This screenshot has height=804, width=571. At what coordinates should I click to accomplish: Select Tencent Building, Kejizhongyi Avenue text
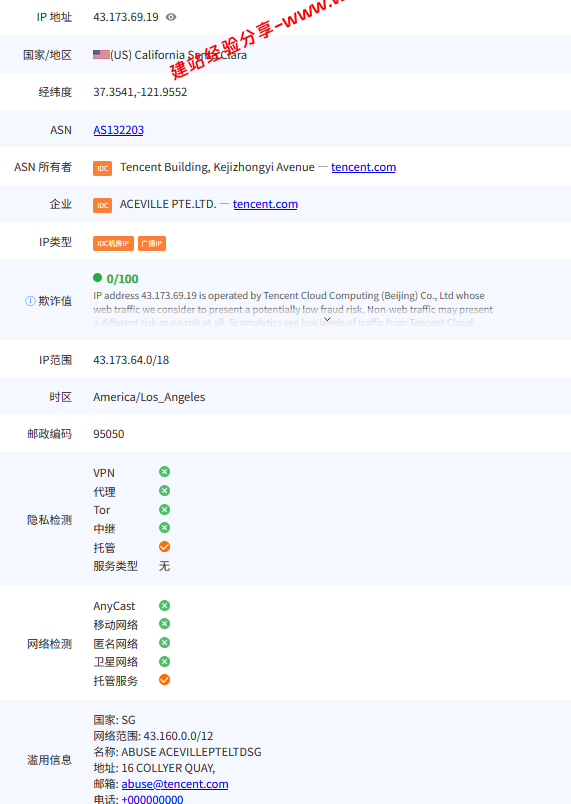pos(217,167)
